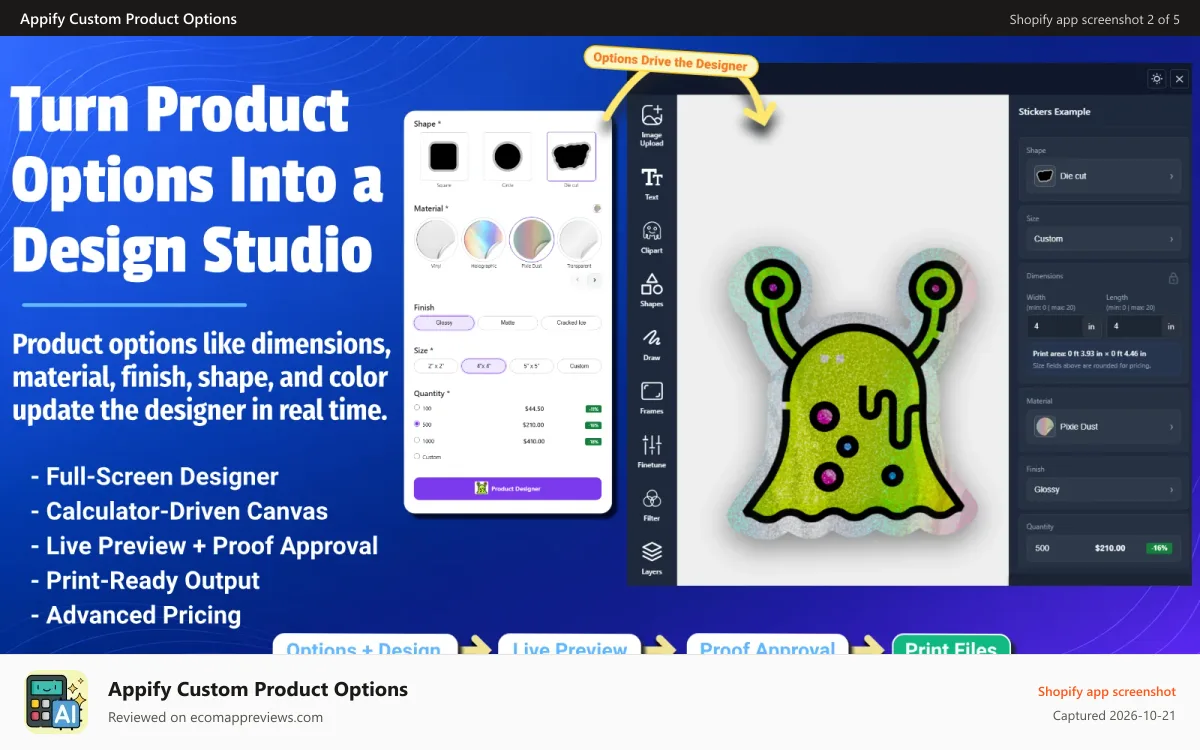1200x750 pixels.
Task: Select the Custom quantity radio button
Action: point(417,456)
